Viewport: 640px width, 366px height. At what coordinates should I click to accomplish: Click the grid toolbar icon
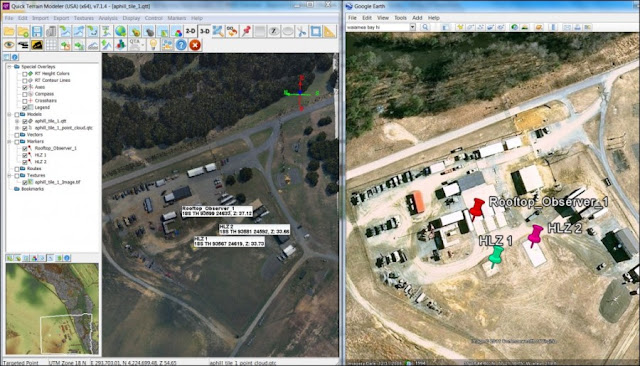click(x=51, y=45)
